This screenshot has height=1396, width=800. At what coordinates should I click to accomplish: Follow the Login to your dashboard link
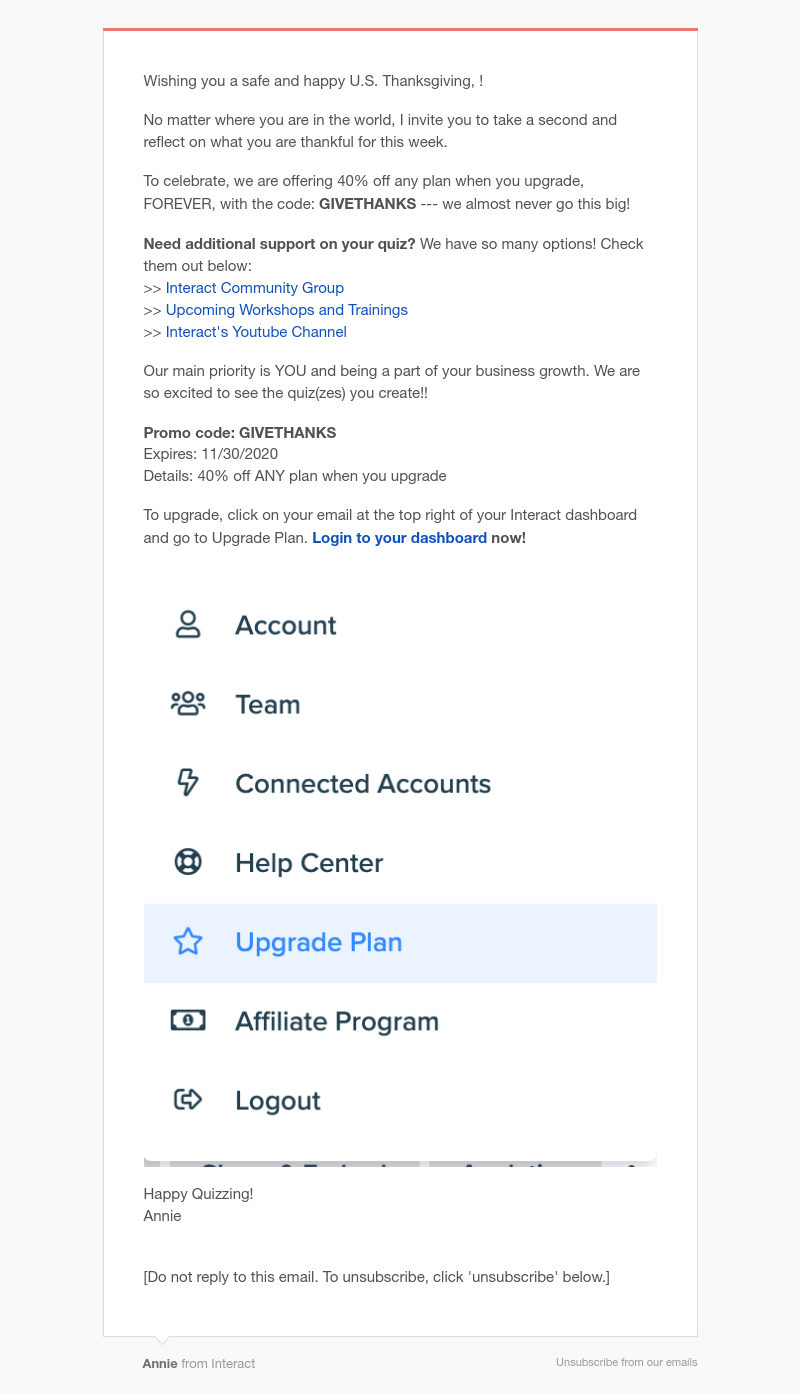[399, 538]
